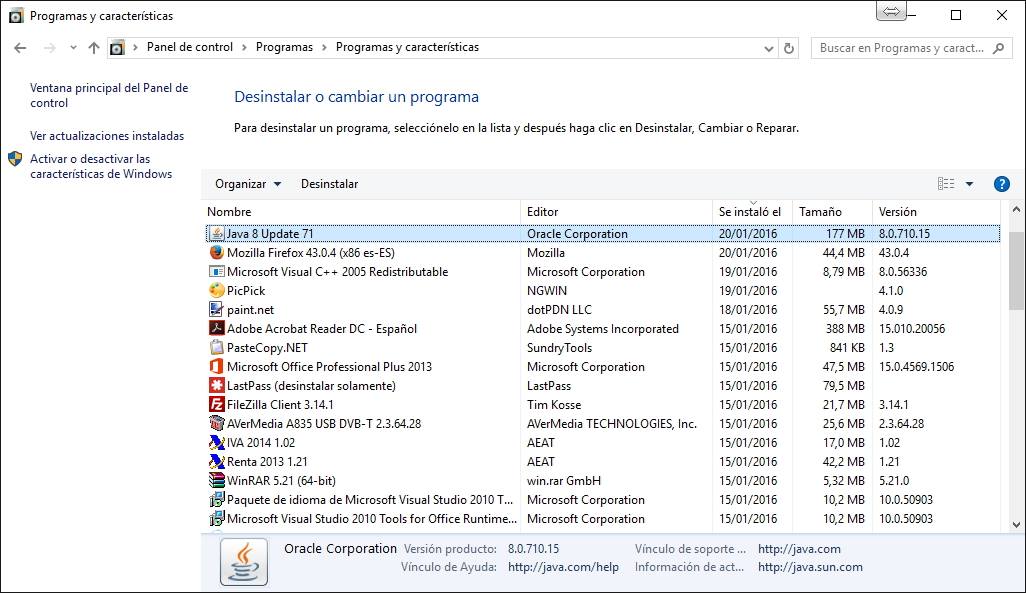Click the Control Panel icon in address bar
Screen dimensions: 1026x593
coord(117,48)
